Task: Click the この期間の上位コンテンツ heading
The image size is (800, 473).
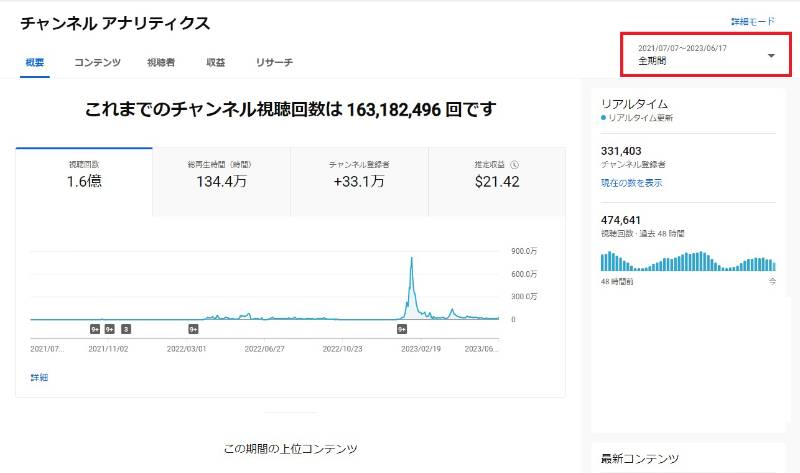Action: pyautogui.click(x=290, y=449)
